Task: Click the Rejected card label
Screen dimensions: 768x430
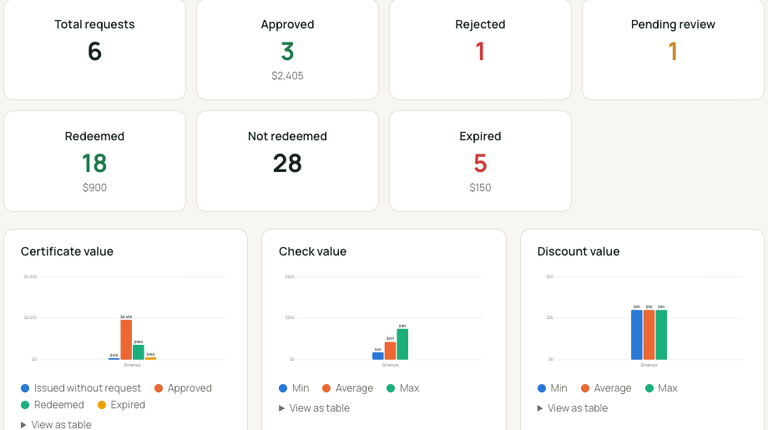Action: coord(480,24)
